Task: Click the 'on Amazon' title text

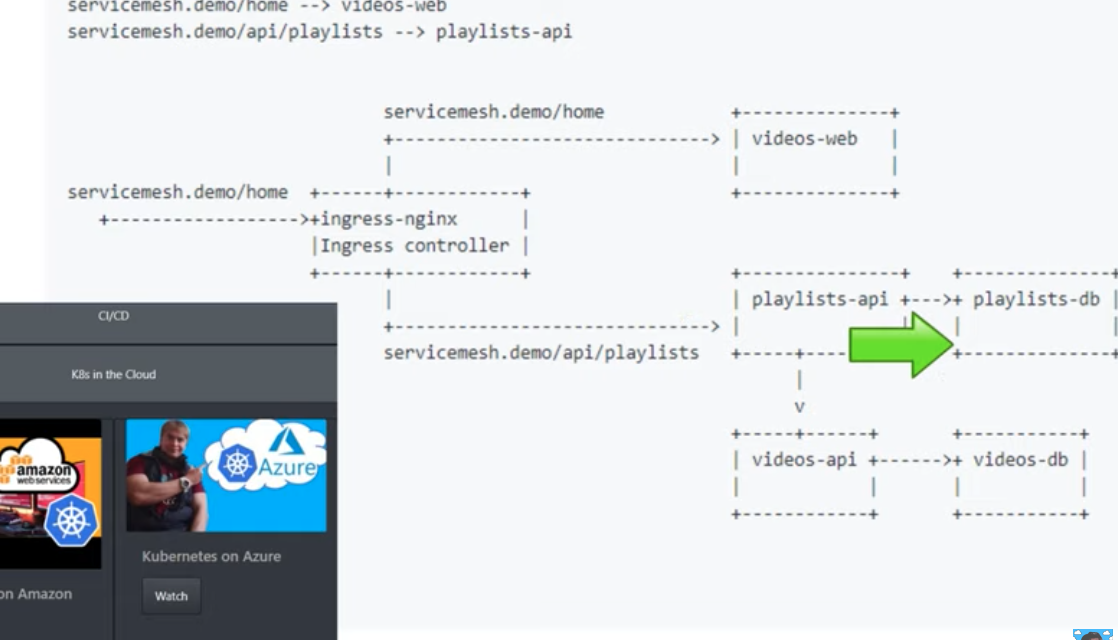Action: click(x=36, y=594)
